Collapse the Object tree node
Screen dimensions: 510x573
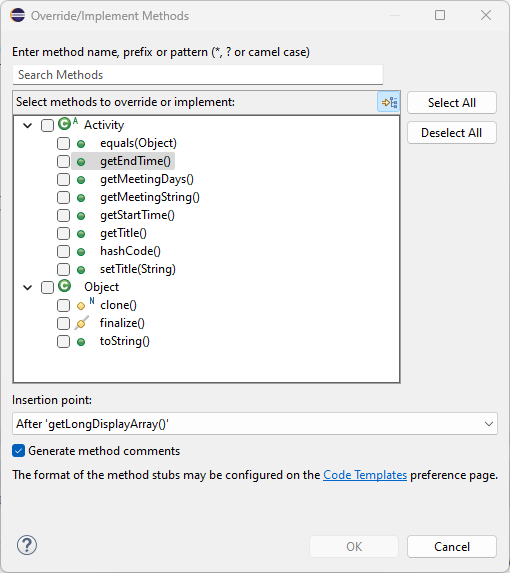[27, 287]
